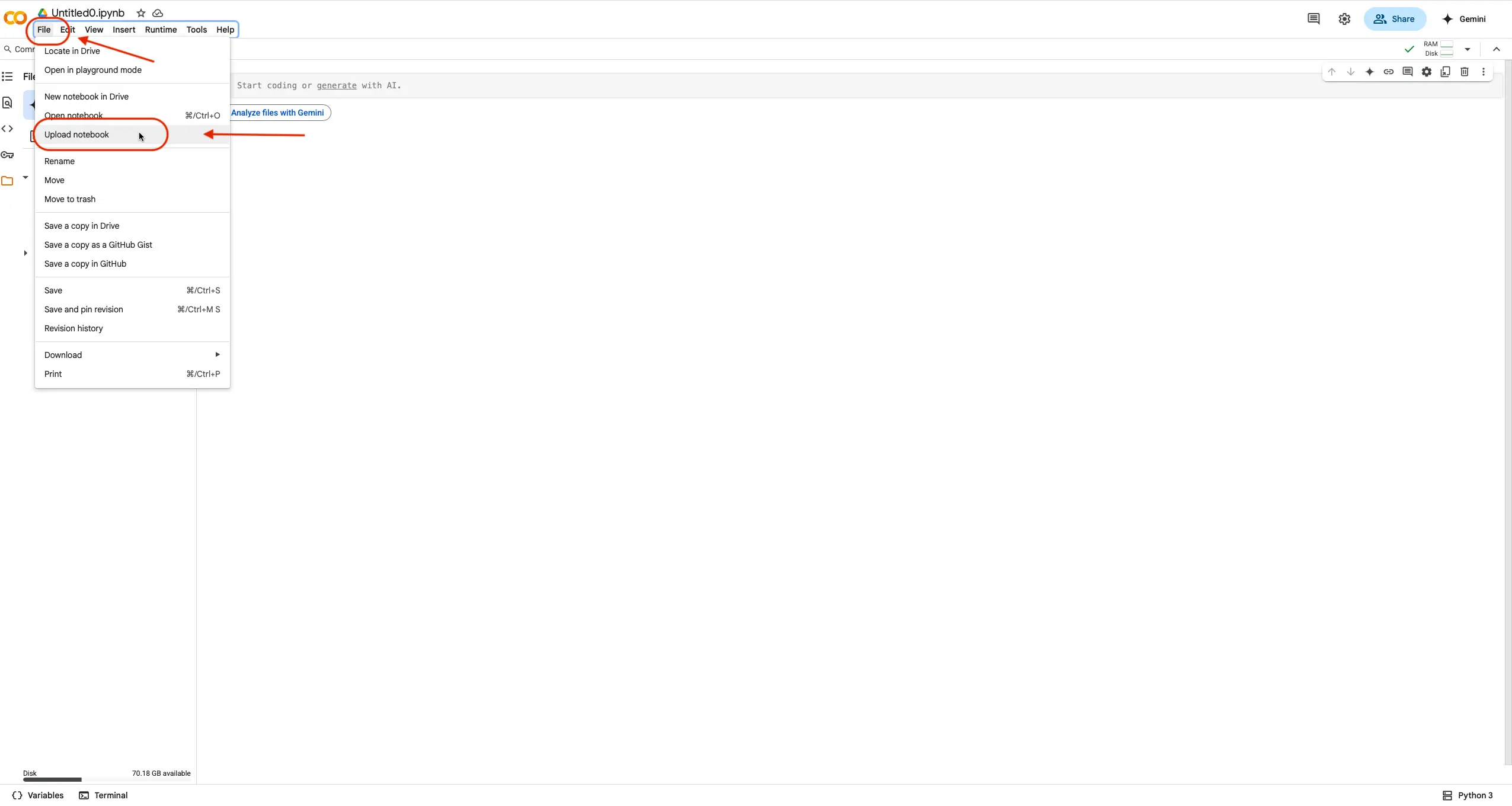Click the Python 3 runtime indicator
The image size is (1512, 806).
coord(1468,795)
